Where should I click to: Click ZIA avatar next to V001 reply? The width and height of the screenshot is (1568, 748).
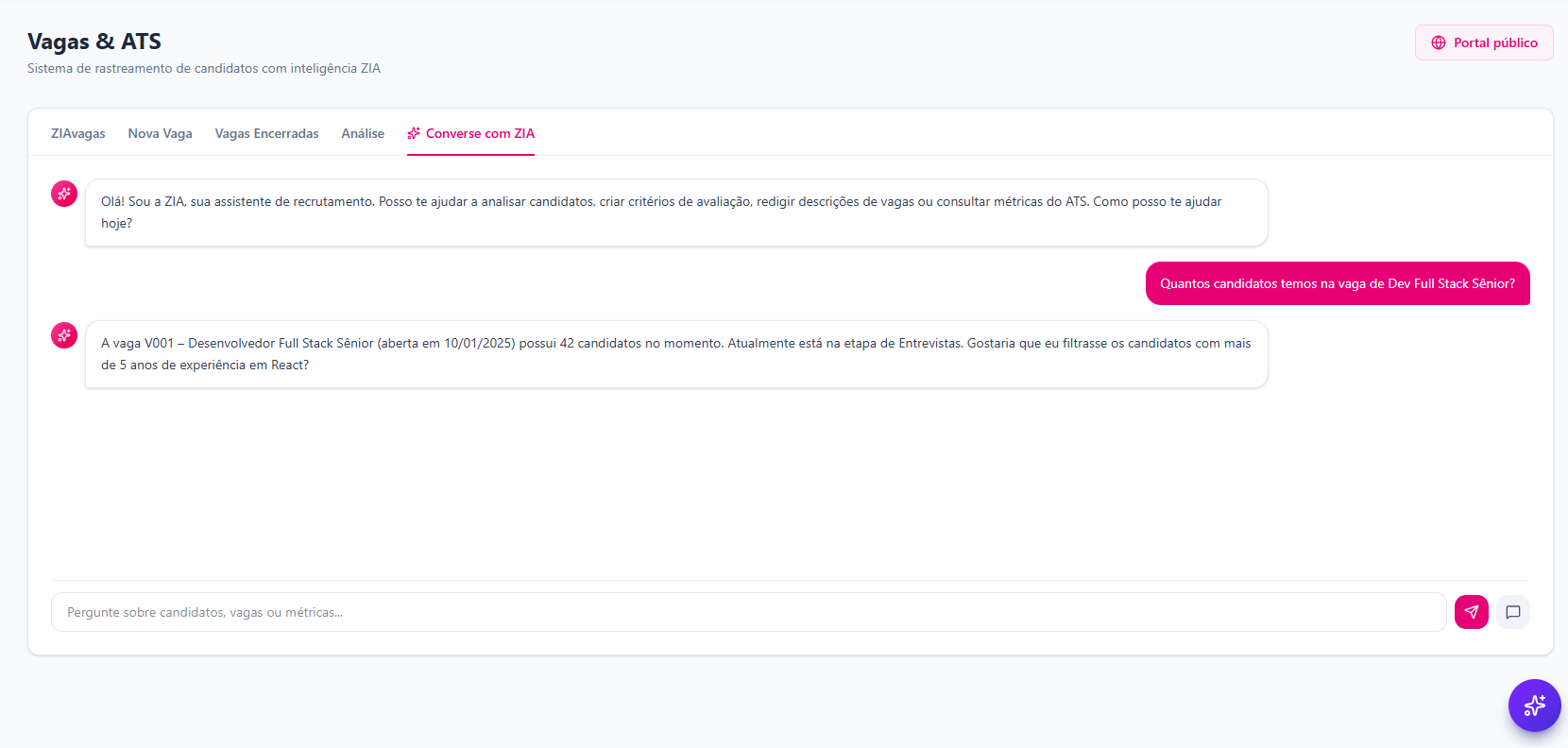click(x=64, y=335)
